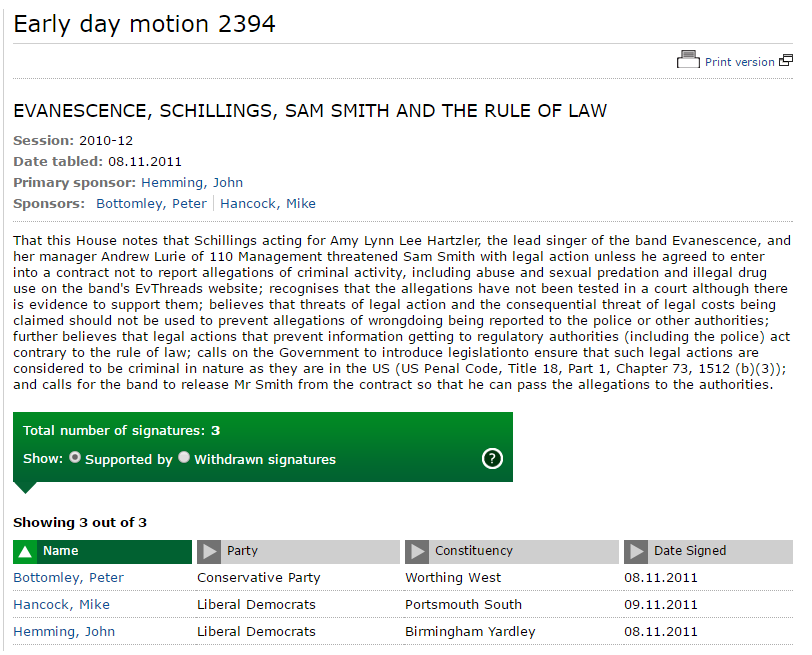The width and height of the screenshot is (812, 655).
Task: Sort the table by Name header
Action: [103, 552]
